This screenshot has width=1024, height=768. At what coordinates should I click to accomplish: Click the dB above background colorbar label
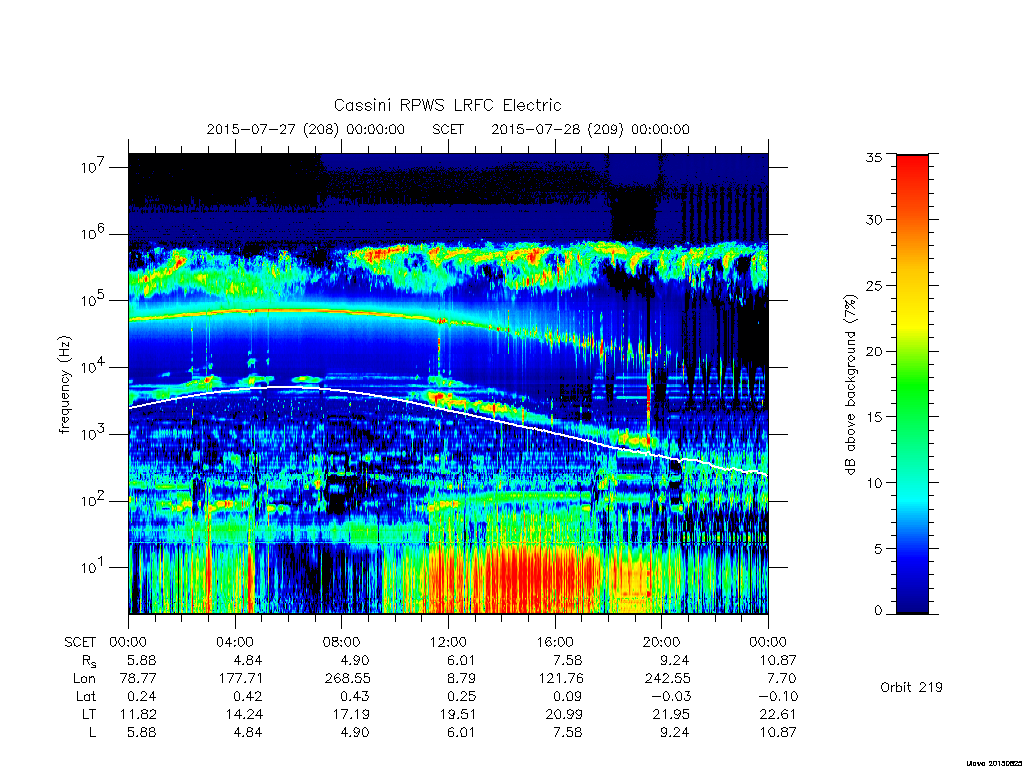point(849,385)
